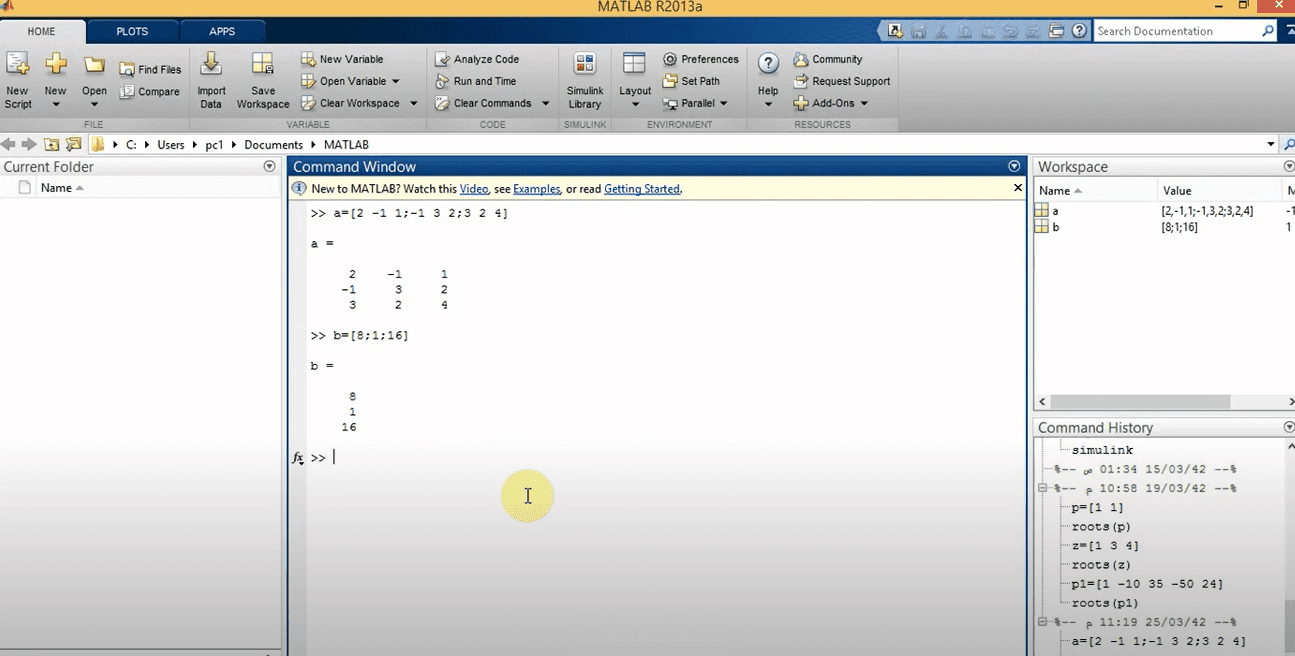Open the Getting Started link
1295x656 pixels.
[642, 189]
